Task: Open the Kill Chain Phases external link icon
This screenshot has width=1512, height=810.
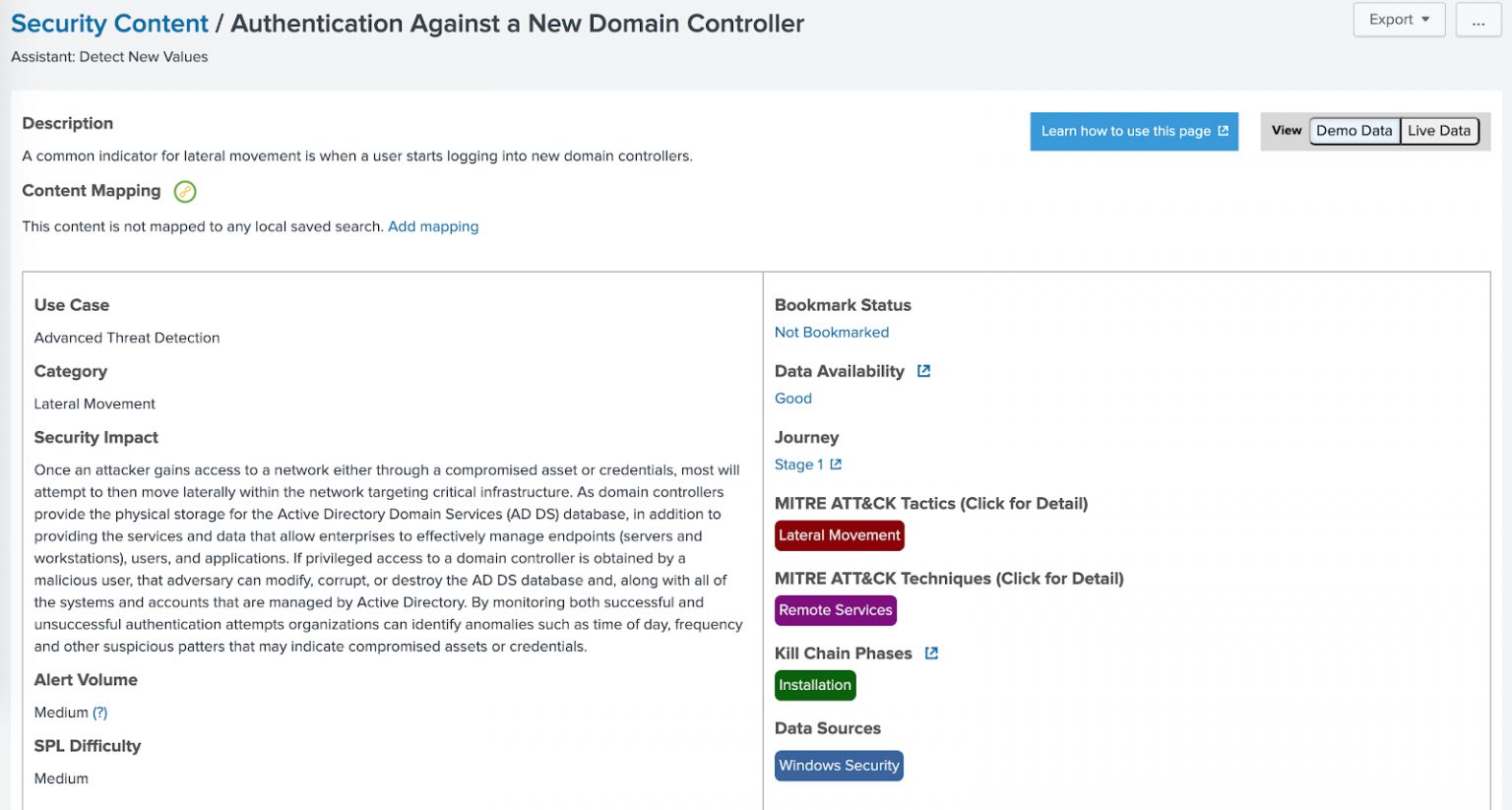Action: coord(931,654)
